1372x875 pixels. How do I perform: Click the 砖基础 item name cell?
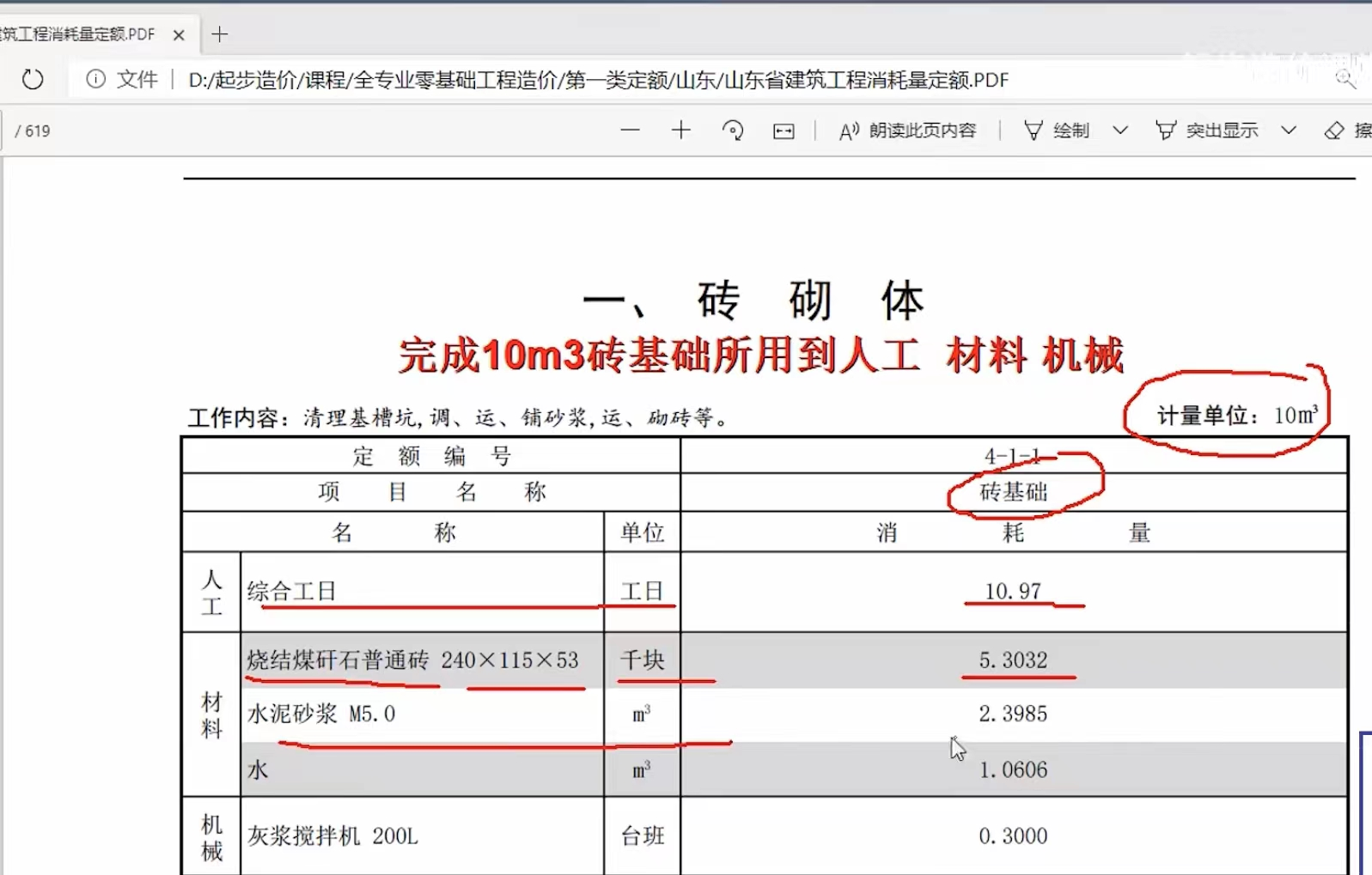1013,492
